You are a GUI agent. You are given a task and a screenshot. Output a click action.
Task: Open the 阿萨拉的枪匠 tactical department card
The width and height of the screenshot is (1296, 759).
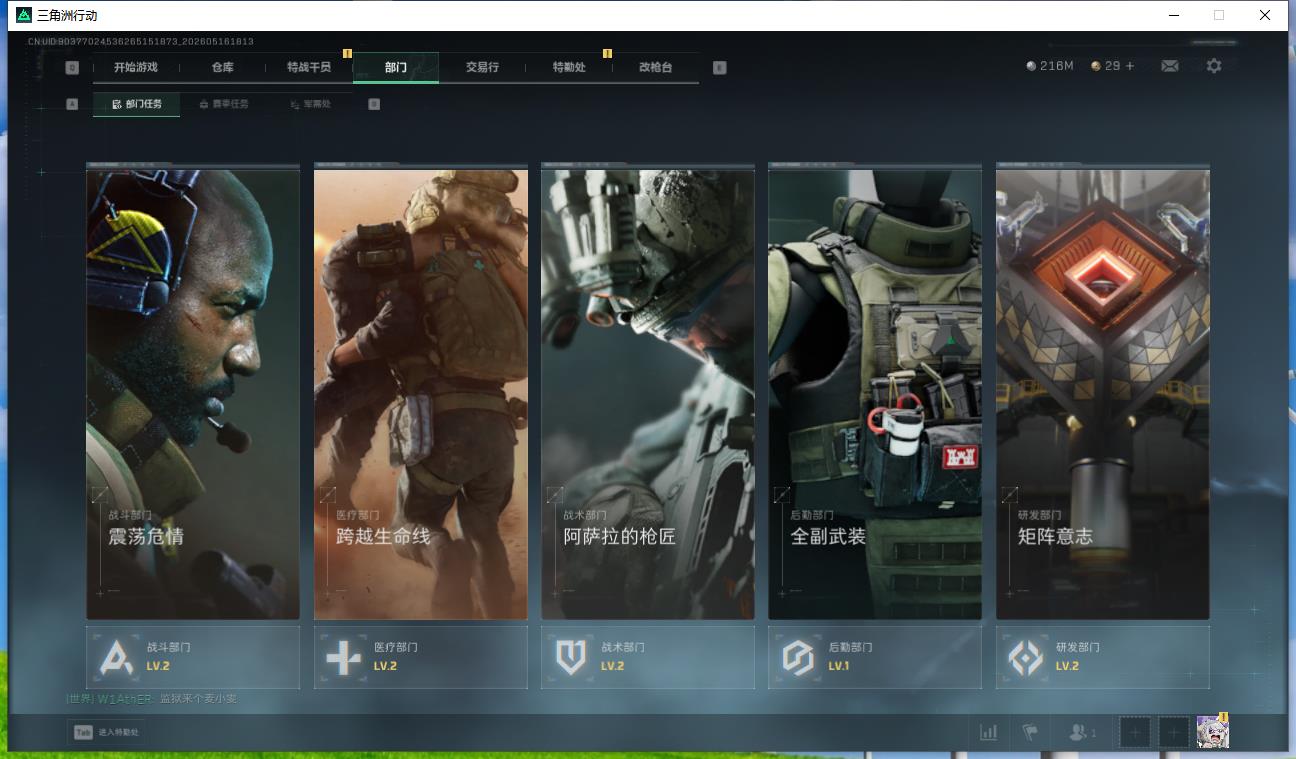click(648, 394)
